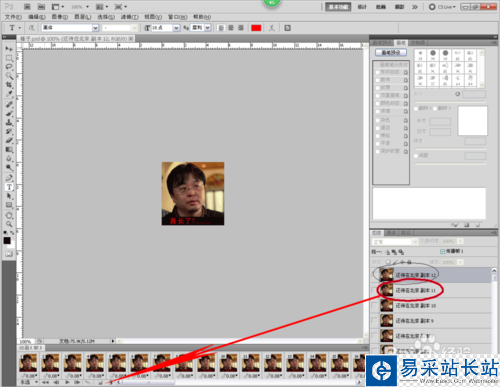
Task: Center align the text
Action: (x=231, y=28)
